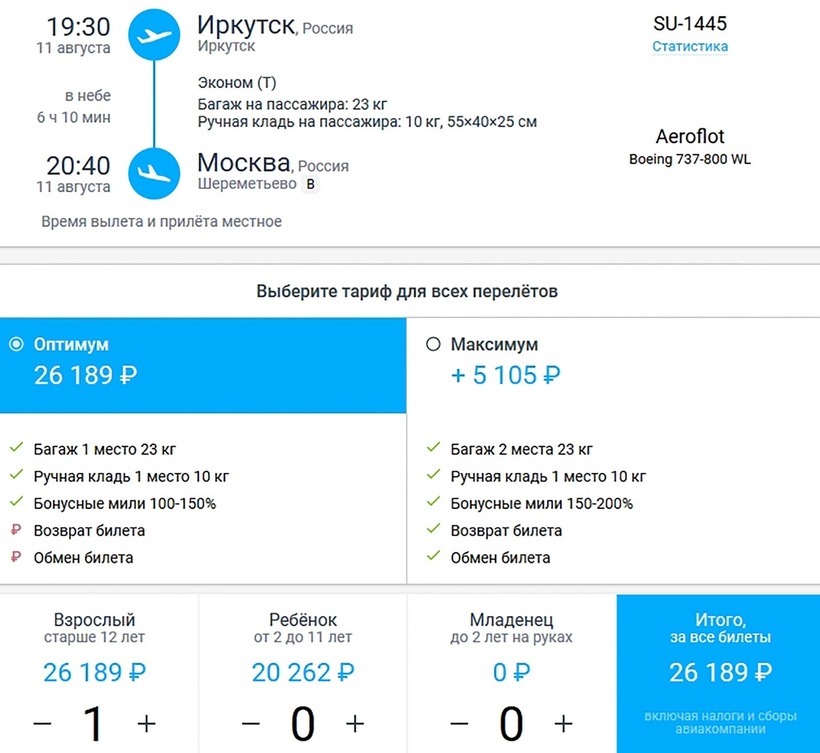Decrease the Взрослый passenger count
The width and height of the screenshot is (820, 753).
pyautogui.click(x=43, y=723)
